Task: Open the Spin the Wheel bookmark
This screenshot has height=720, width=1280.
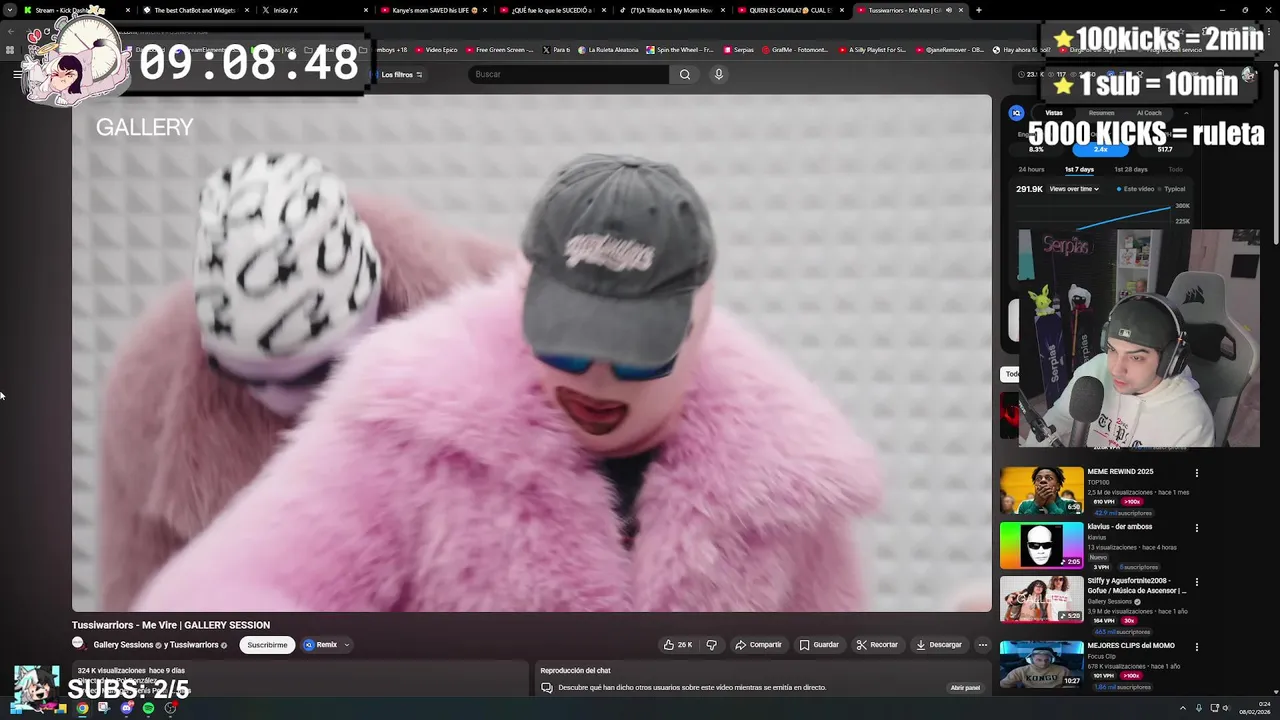Action: pyautogui.click(x=681, y=49)
